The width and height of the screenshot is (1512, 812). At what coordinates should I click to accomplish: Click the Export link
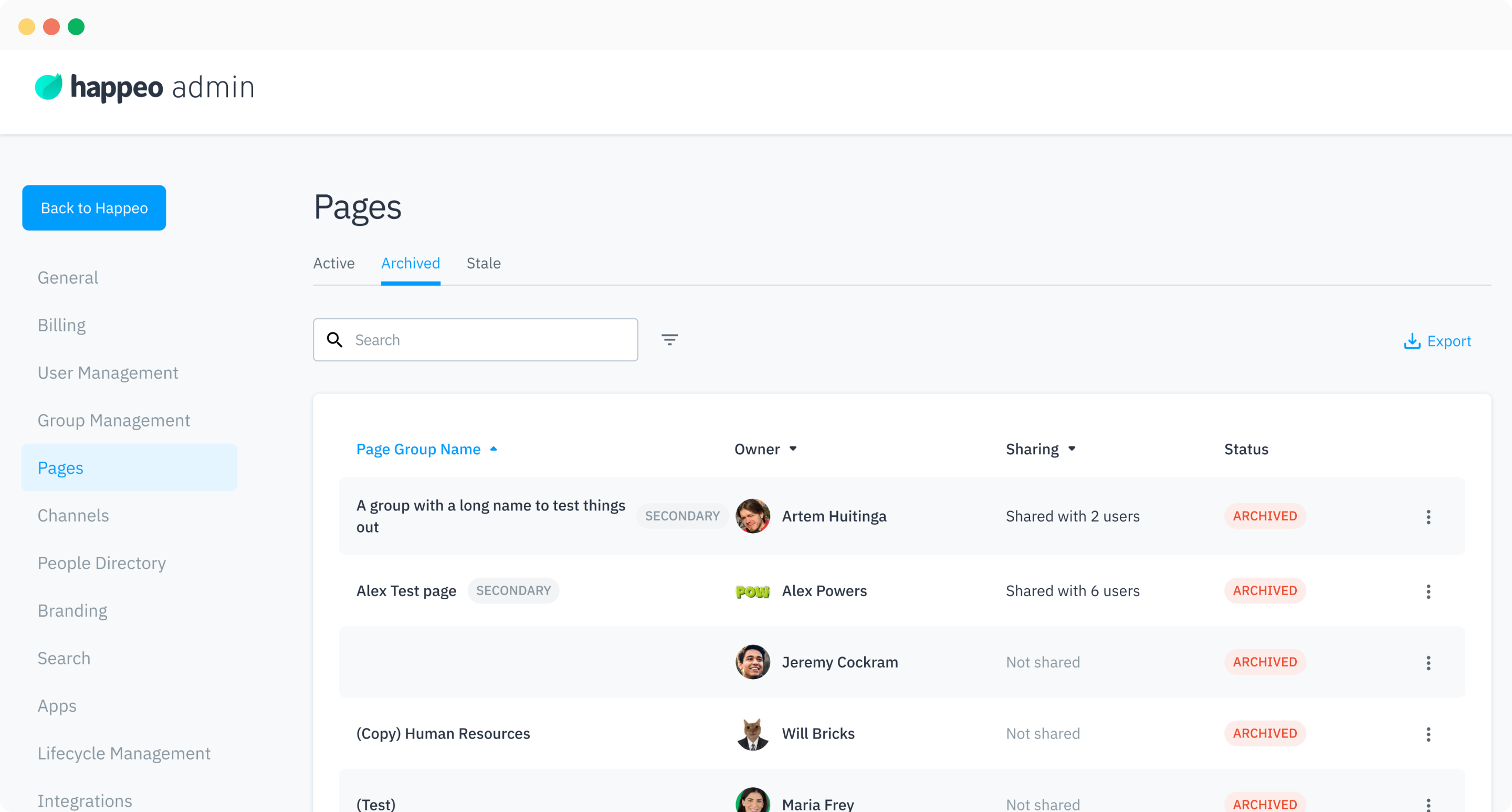(1448, 341)
